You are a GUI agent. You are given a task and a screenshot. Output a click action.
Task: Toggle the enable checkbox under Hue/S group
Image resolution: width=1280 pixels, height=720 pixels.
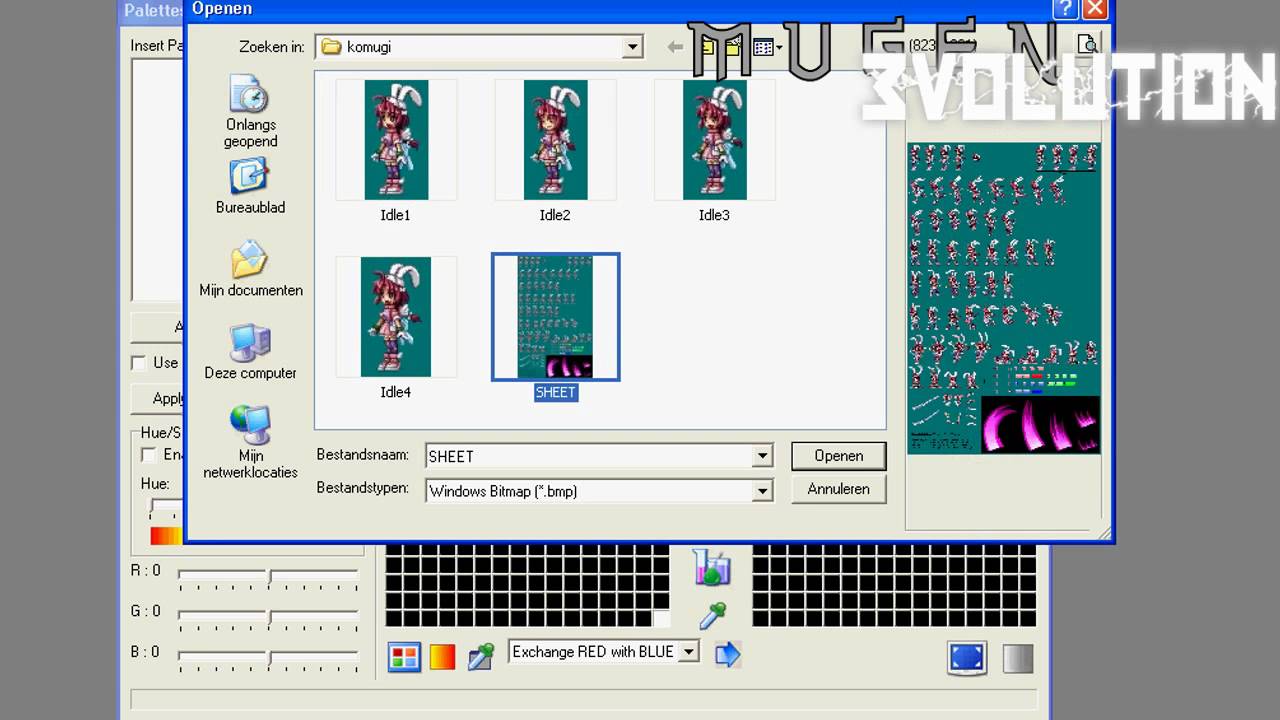point(149,455)
